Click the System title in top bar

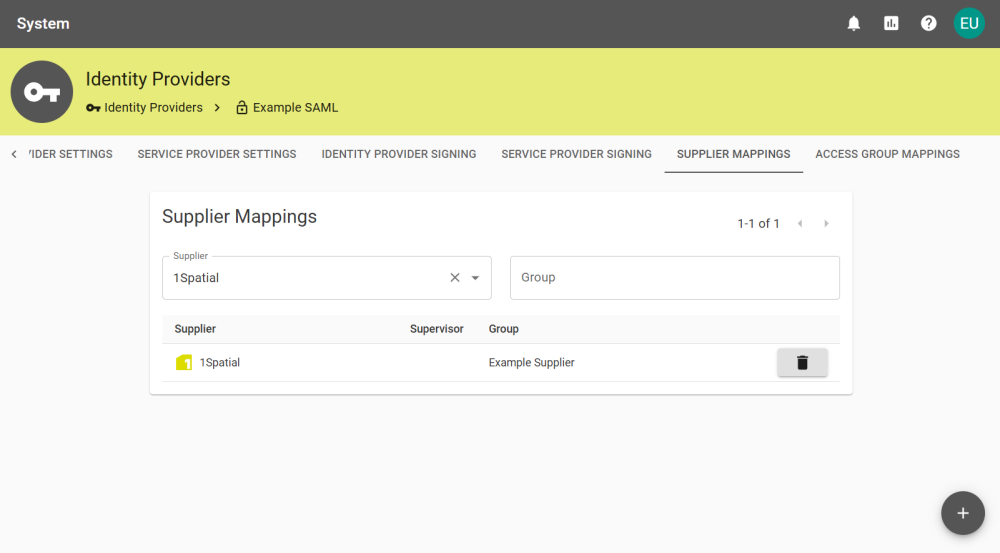(43, 24)
